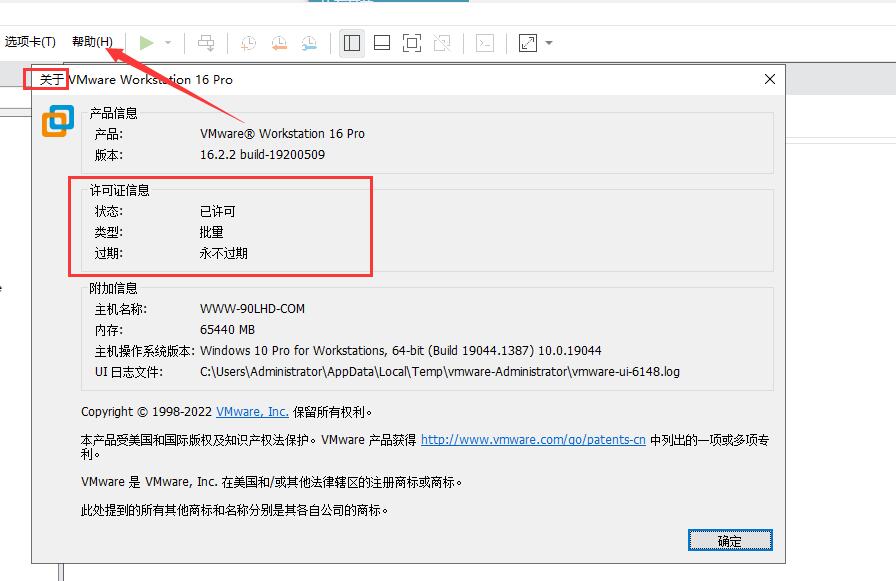Open the snapshot manager
This screenshot has width=896, height=581.
(x=309, y=43)
